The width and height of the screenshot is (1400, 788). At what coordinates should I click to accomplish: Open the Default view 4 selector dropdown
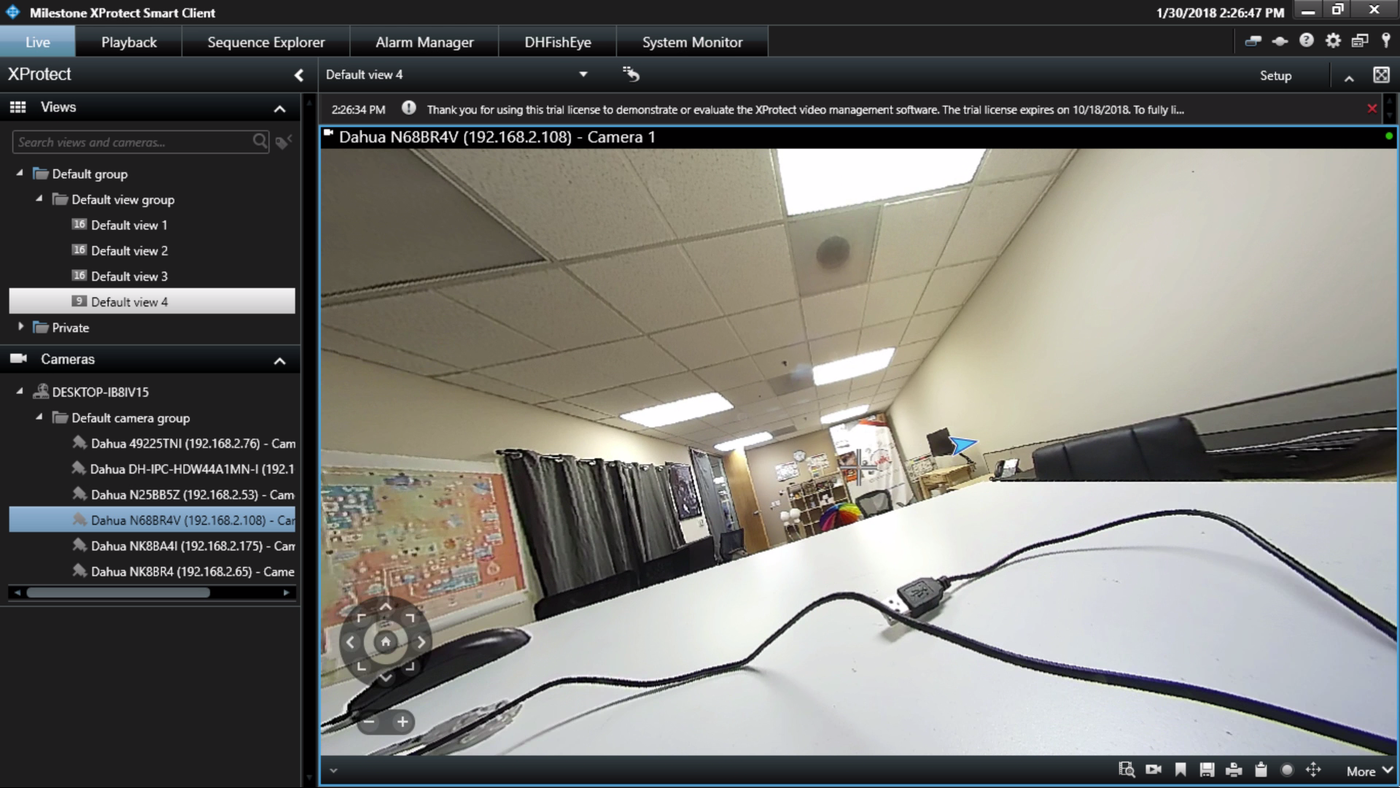[x=583, y=75]
